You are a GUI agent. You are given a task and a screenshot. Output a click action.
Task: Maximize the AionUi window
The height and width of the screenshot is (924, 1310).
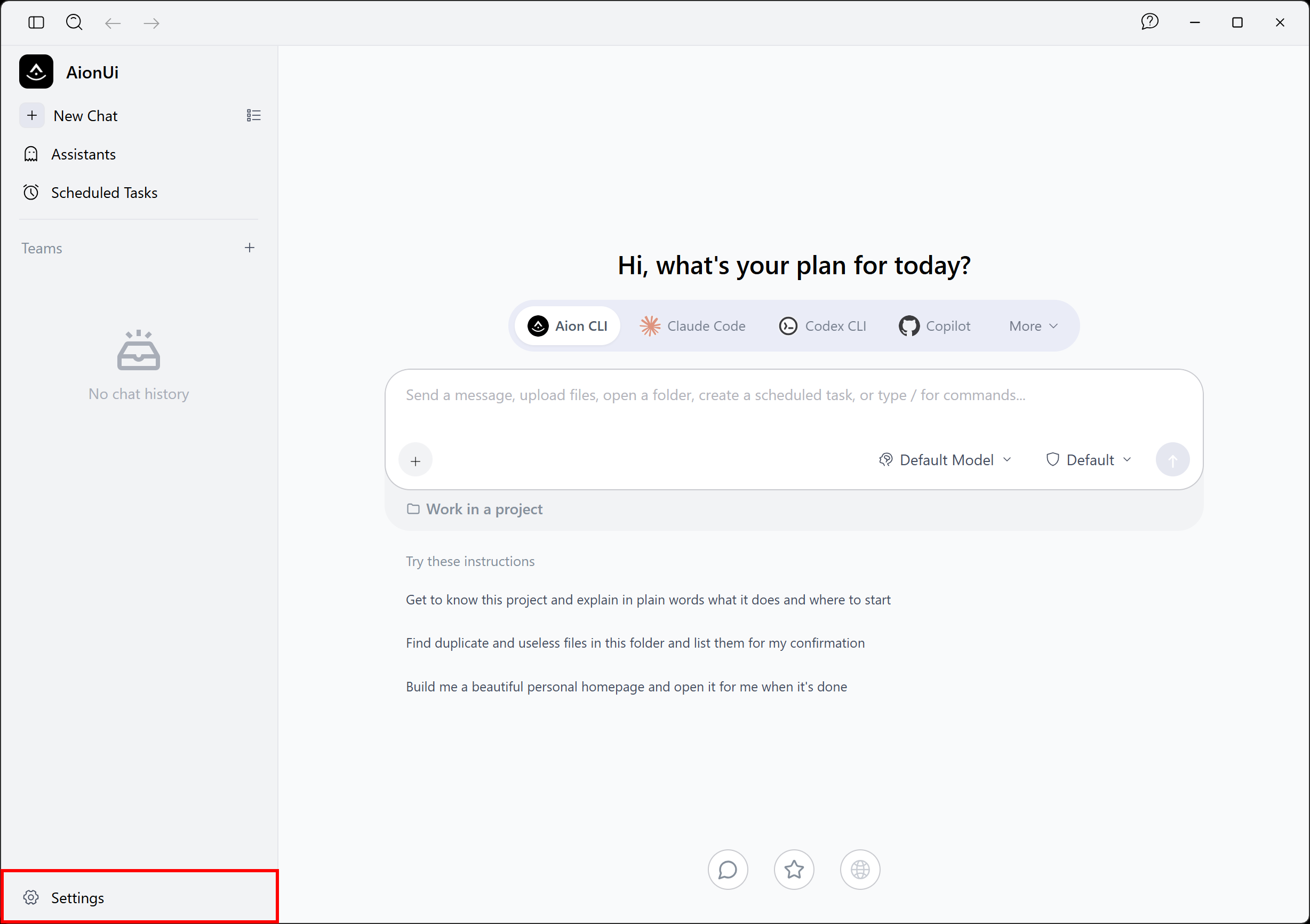(1237, 22)
